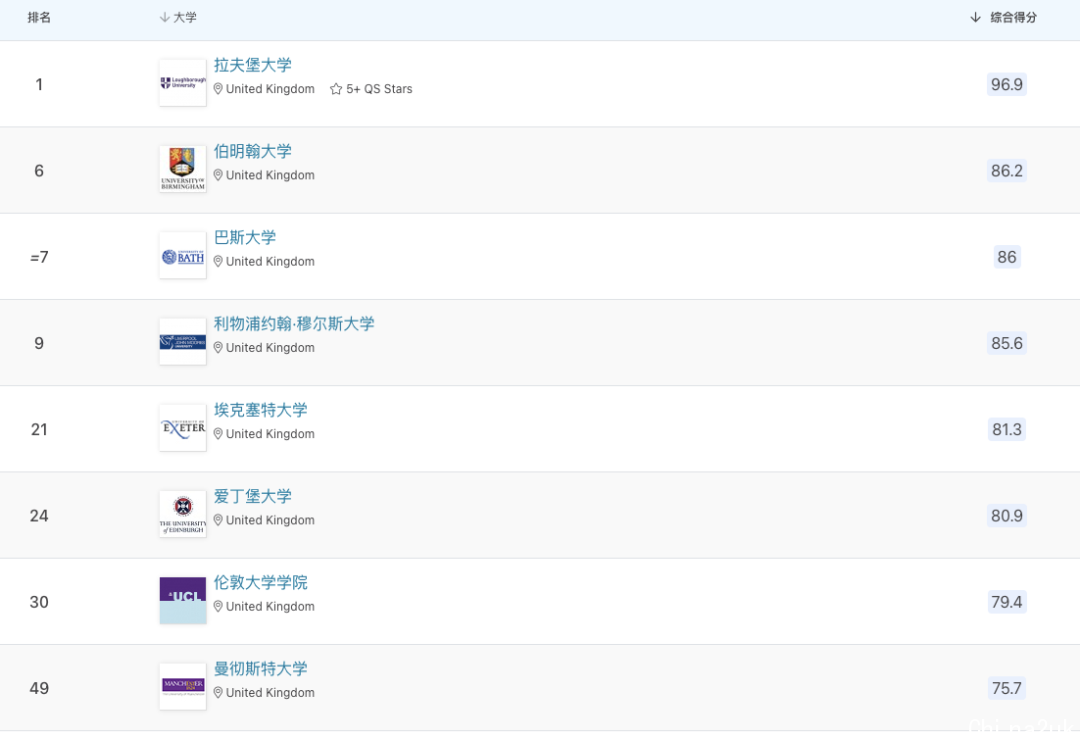This screenshot has height=741, width=1080.
Task: Click rank 30 in the ranking column
Action: (39, 602)
